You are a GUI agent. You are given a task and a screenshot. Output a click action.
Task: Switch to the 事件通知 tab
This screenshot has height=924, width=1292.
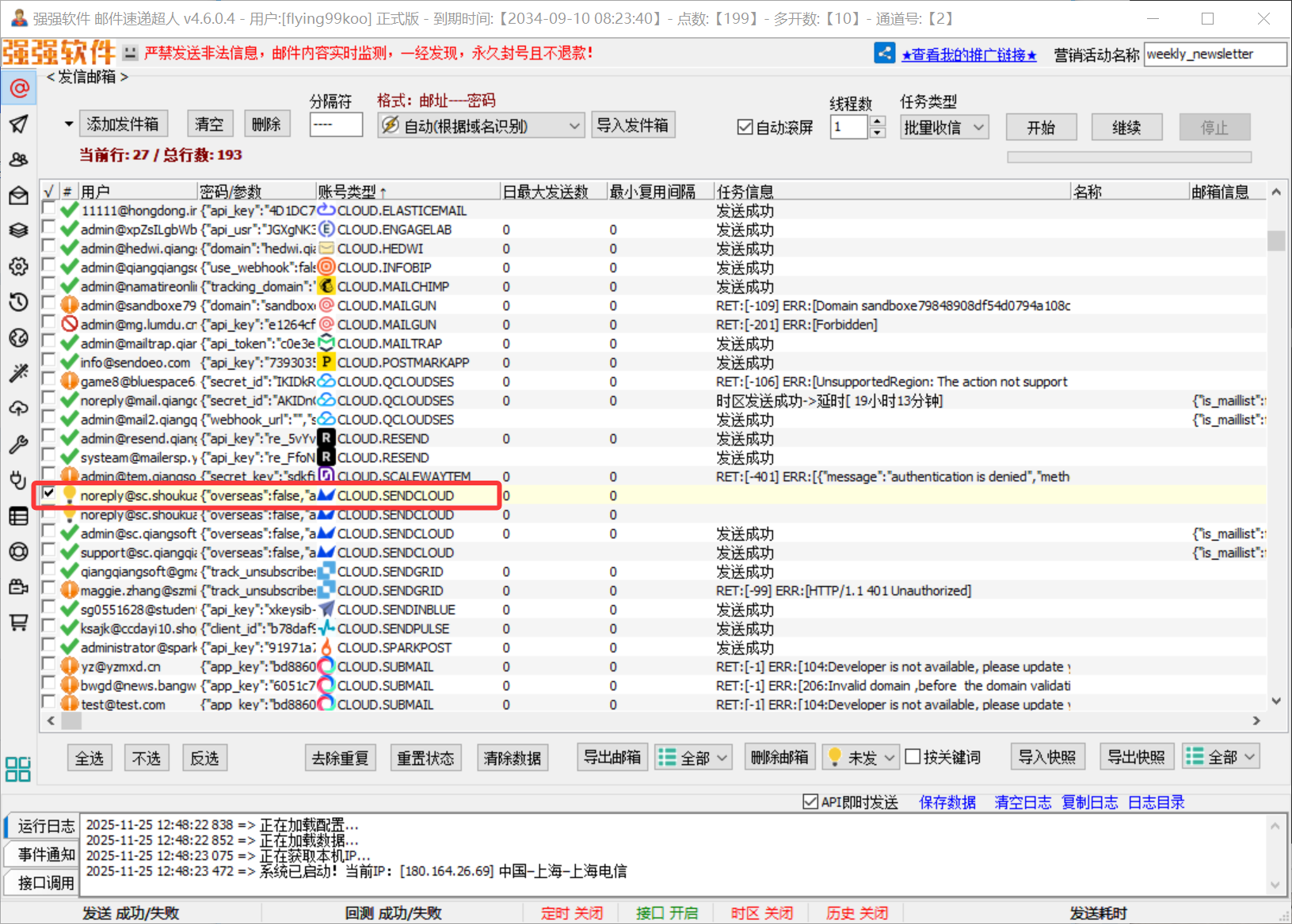pos(46,854)
